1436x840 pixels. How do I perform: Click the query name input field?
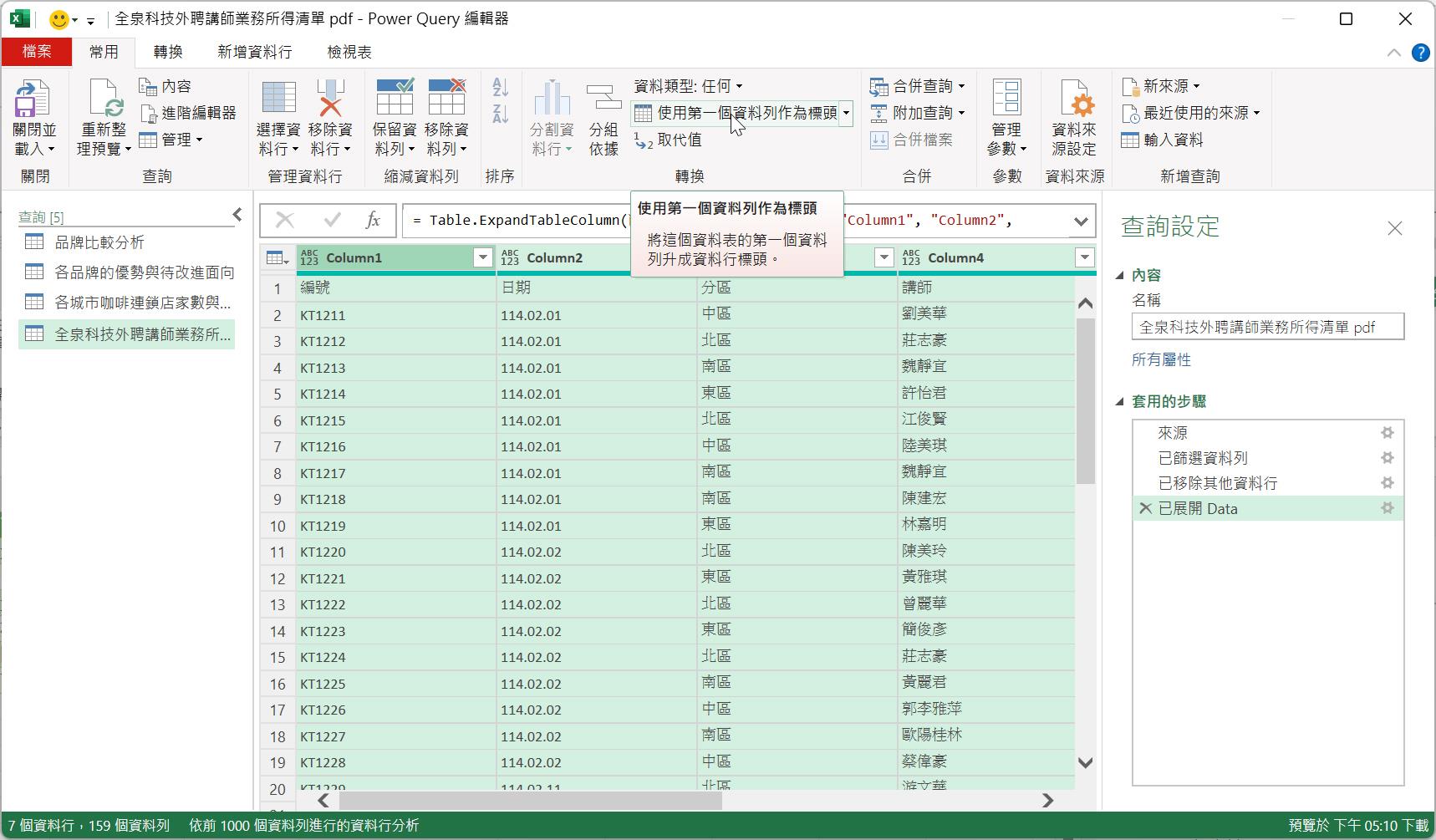[1266, 327]
